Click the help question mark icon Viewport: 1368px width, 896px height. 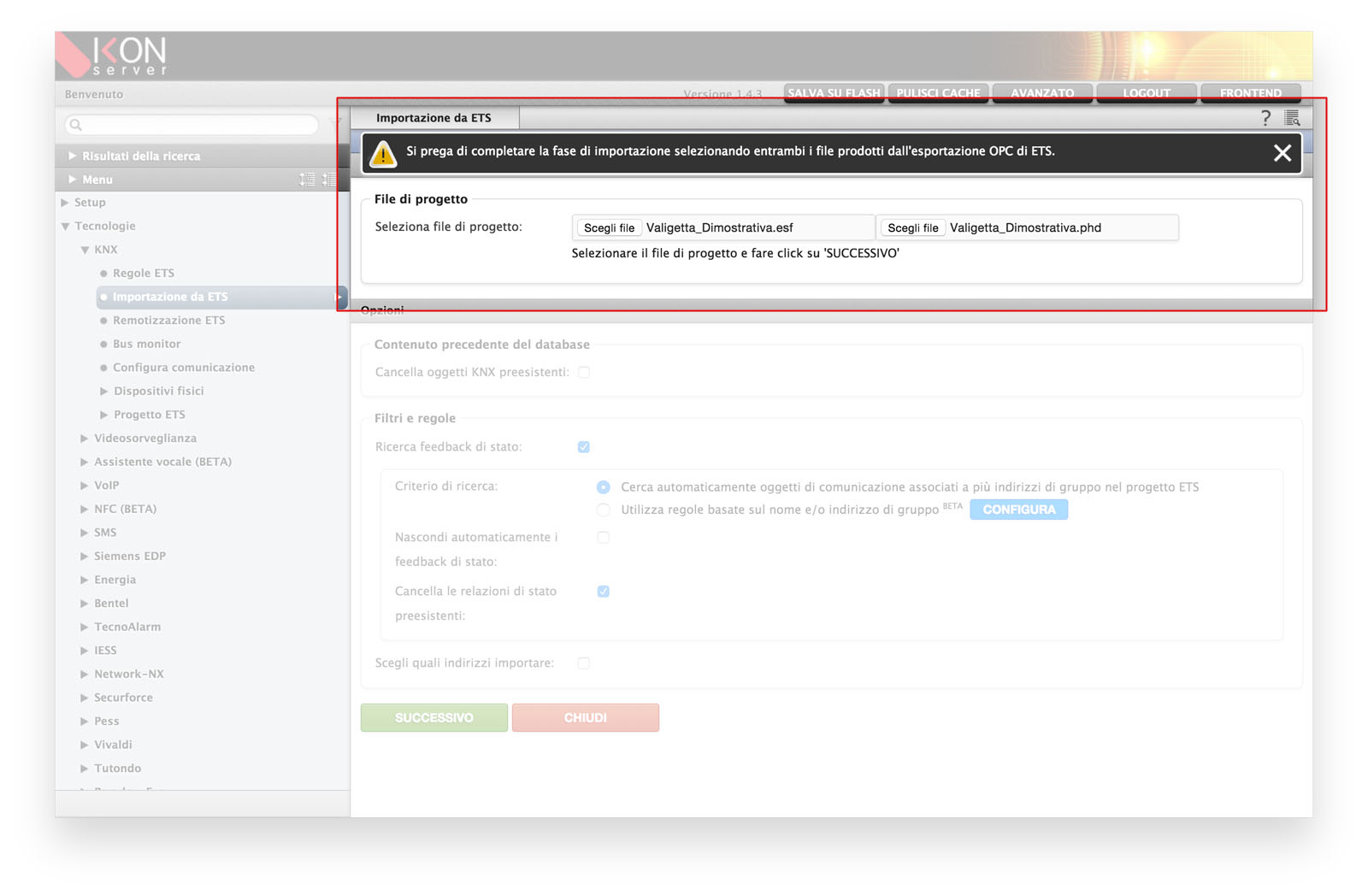[1266, 118]
